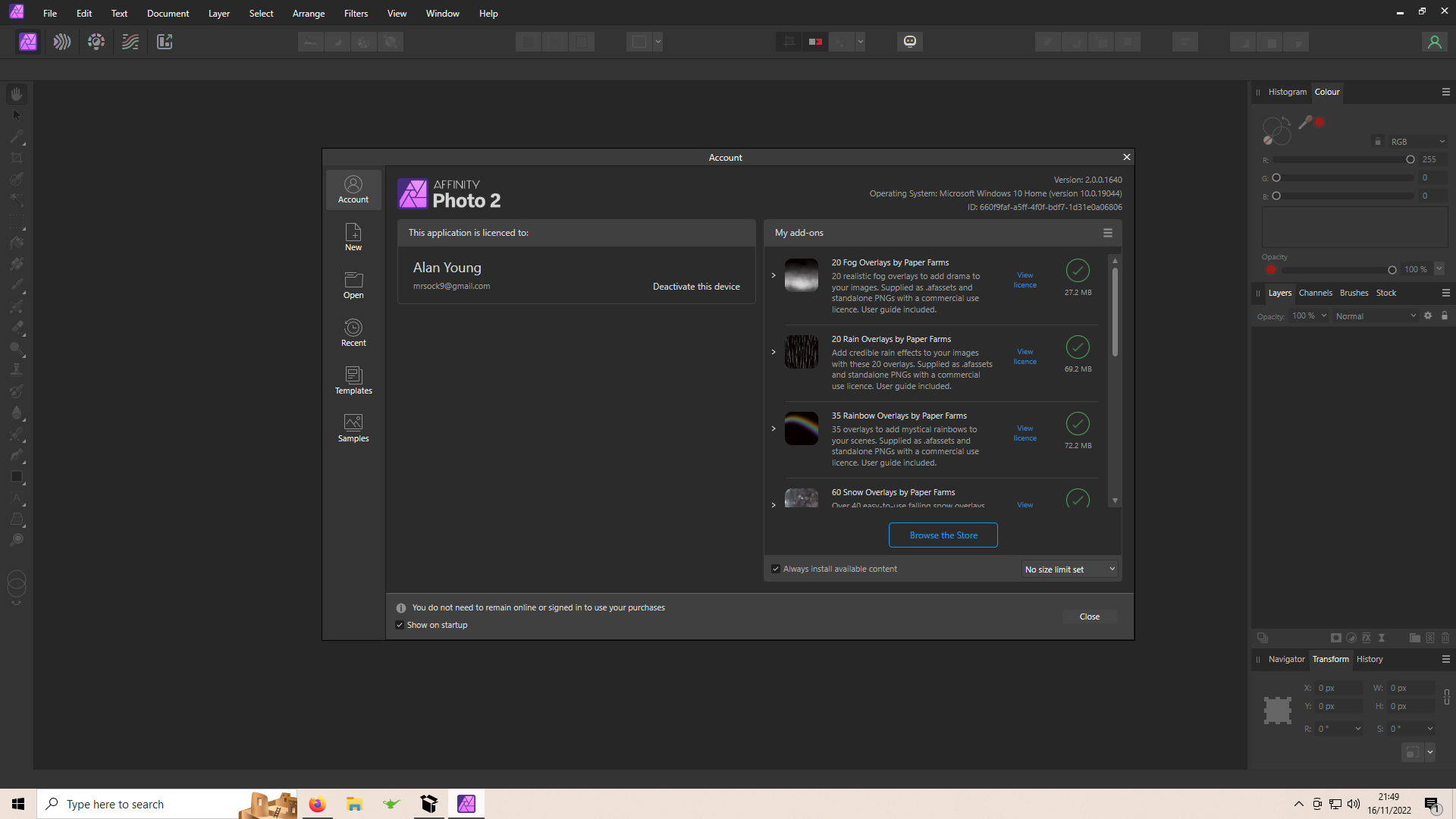Open the Tone Mapping Persona
The height and width of the screenshot is (819, 1456).
click(130, 42)
